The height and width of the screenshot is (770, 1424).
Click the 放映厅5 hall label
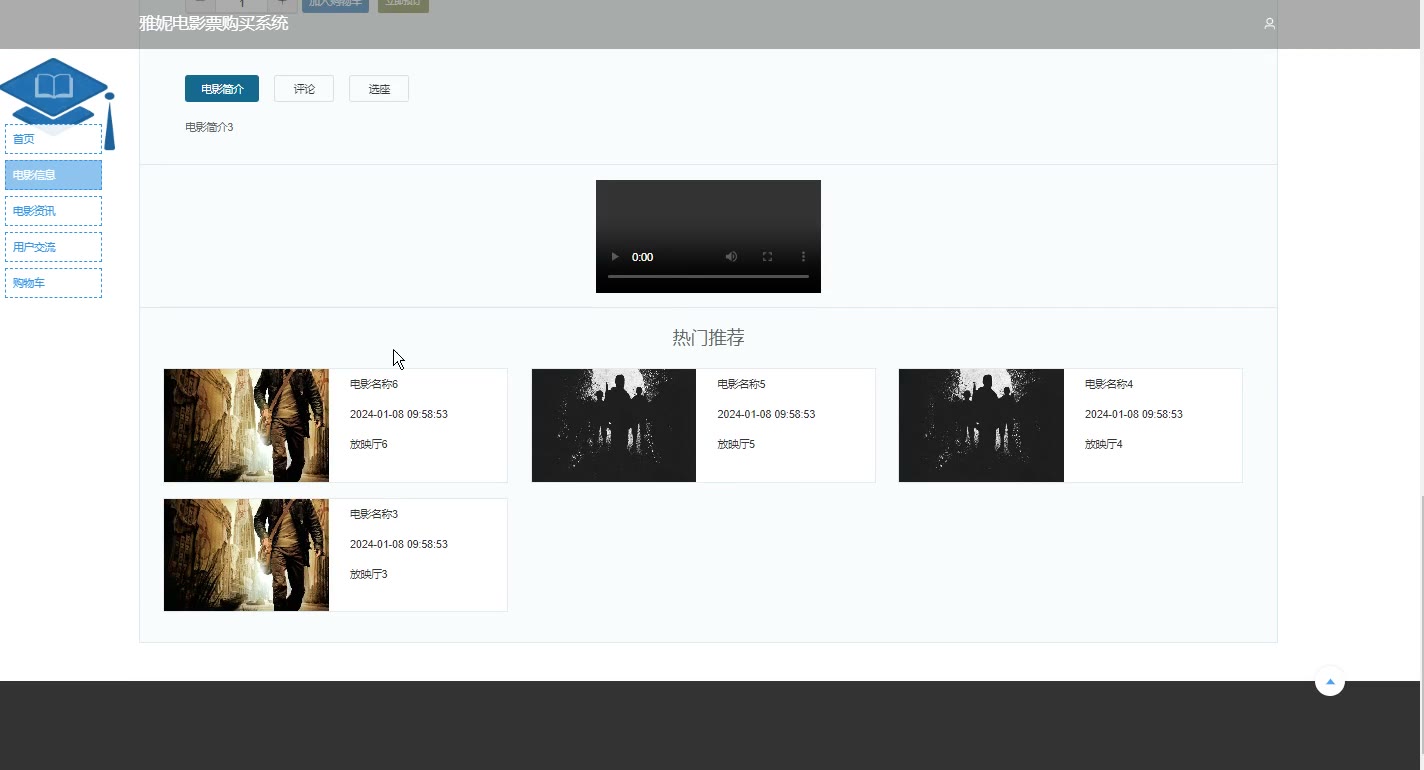coord(736,444)
